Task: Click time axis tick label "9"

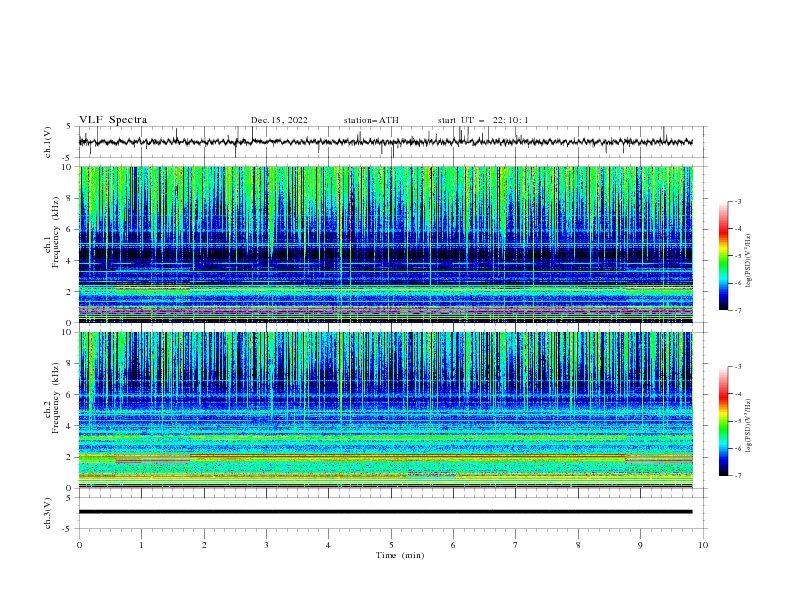Action: coord(640,545)
